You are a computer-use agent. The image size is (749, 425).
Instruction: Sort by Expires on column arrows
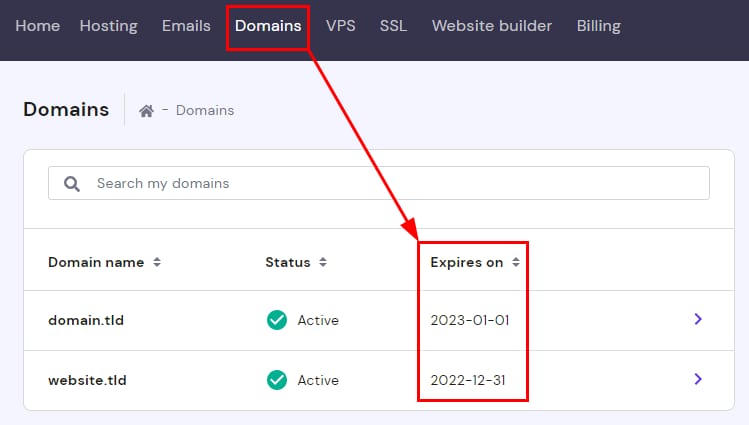coord(516,262)
